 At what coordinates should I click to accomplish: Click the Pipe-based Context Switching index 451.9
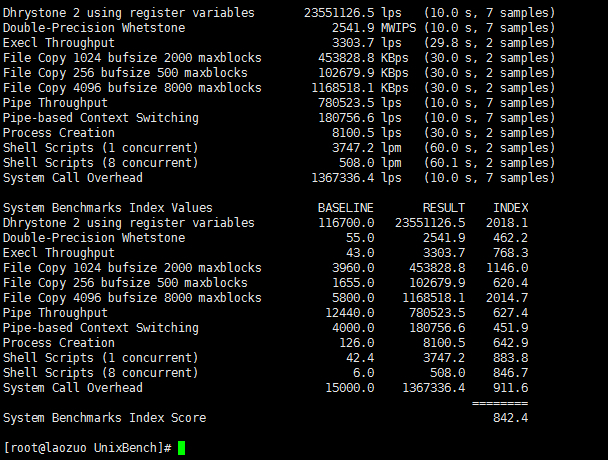510,328
